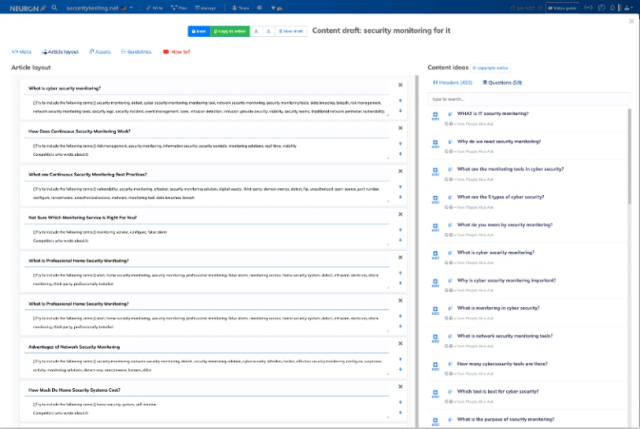This screenshot has height=429, width=640.
Task: Click the Video guide button in top bar
Action: 562,8
